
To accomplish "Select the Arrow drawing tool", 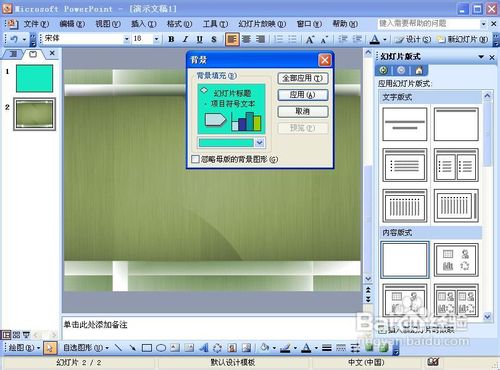I will tap(132, 348).
